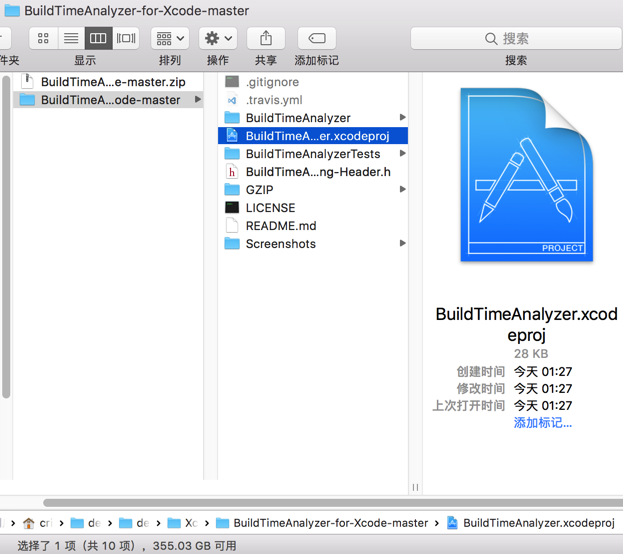The height and width of the screenshot is (554, 623).
Task: Click the 添加标记... link in preview
Action: pos(543,422)
